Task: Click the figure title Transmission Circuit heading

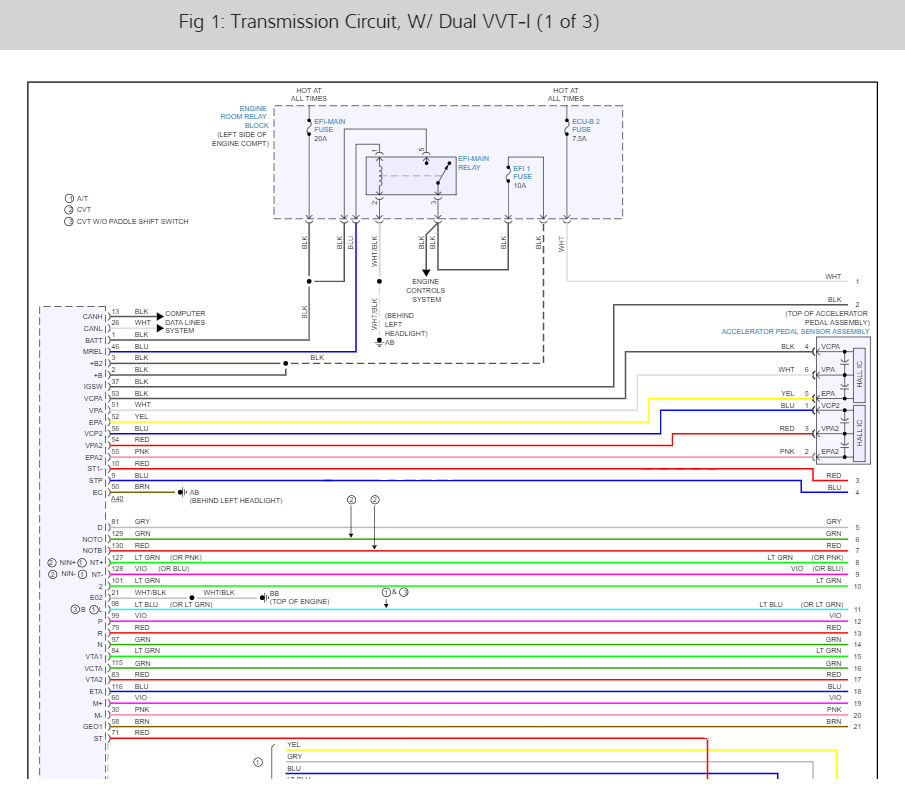Action: (389, 22)
